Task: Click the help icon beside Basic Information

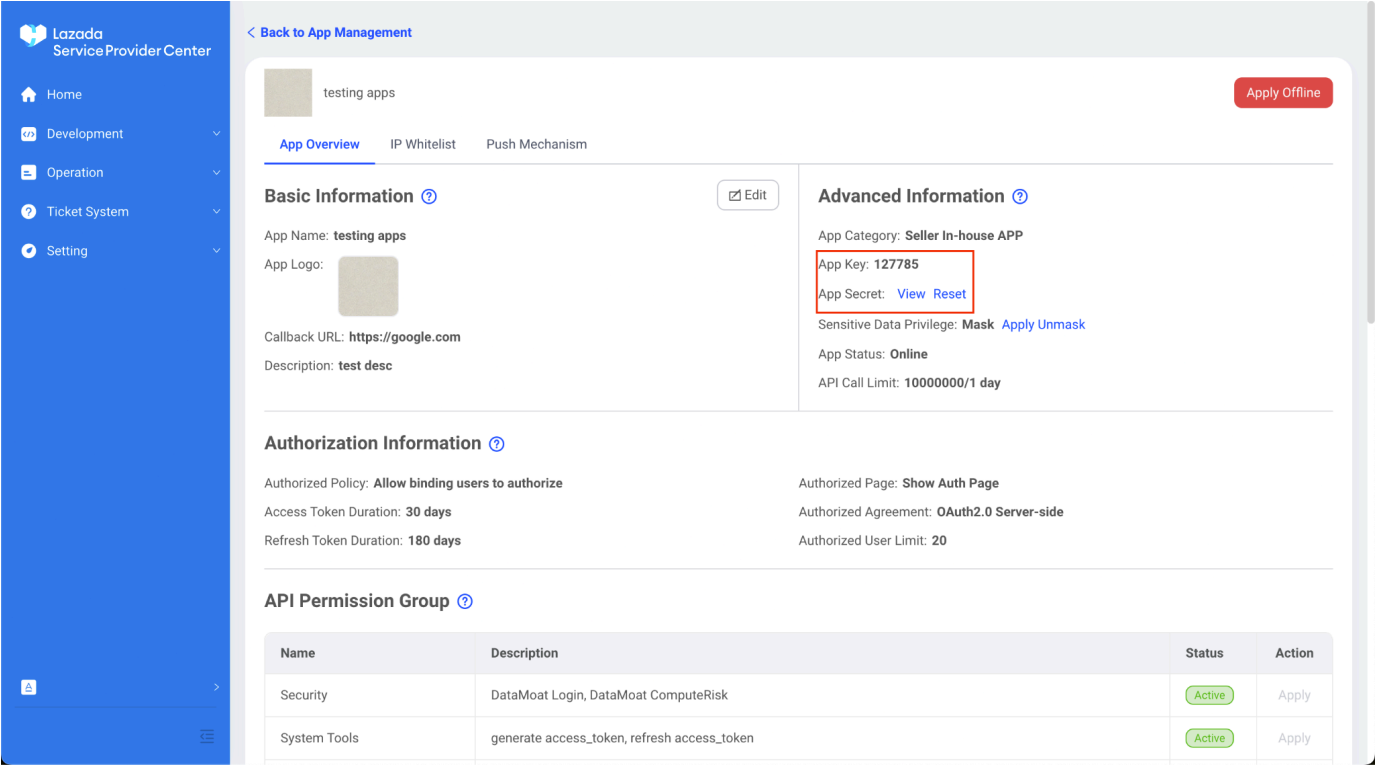Action: pyautogui.click(x=429, y=197)
